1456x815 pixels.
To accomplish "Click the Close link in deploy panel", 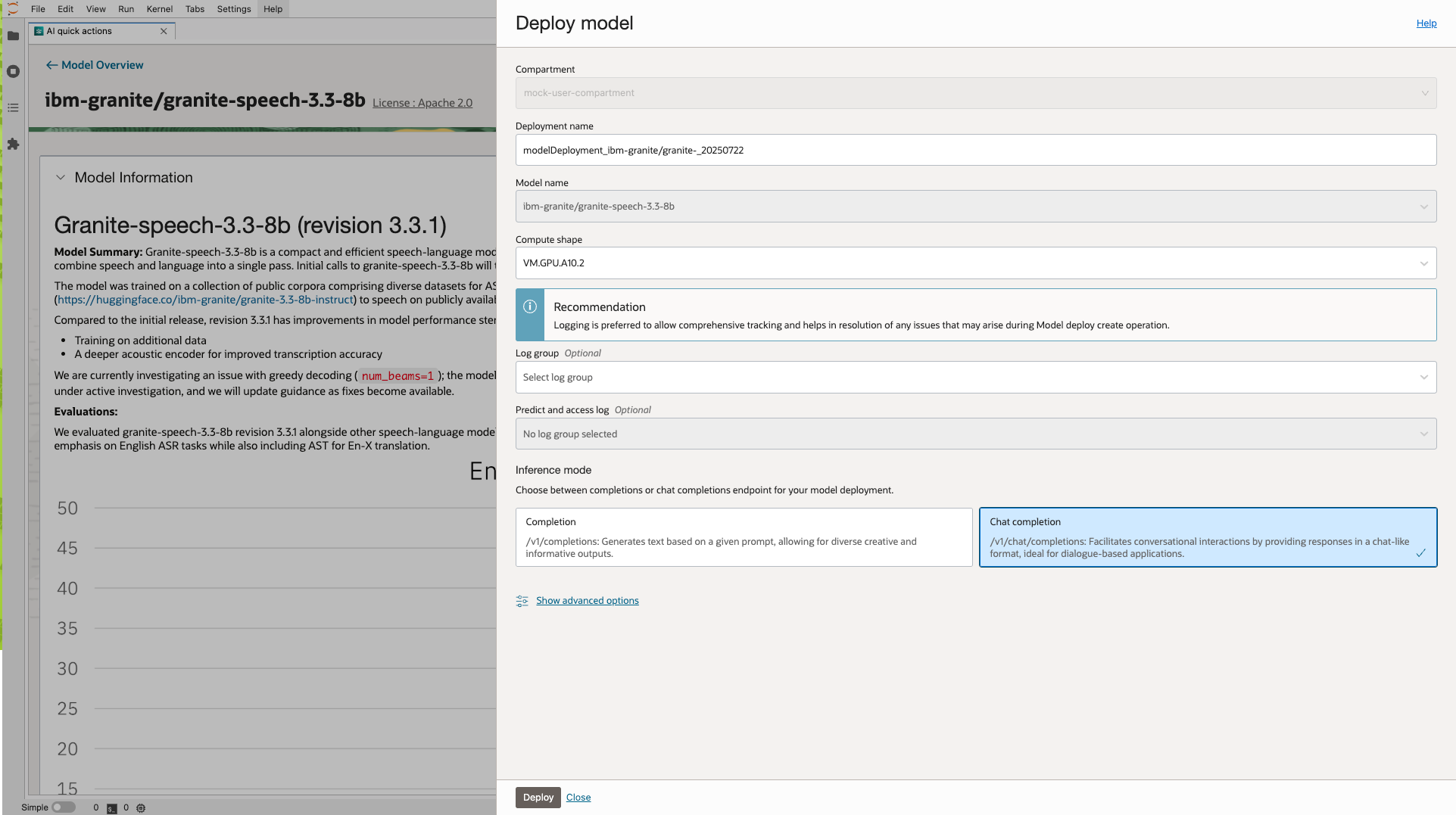I will 578,798.
